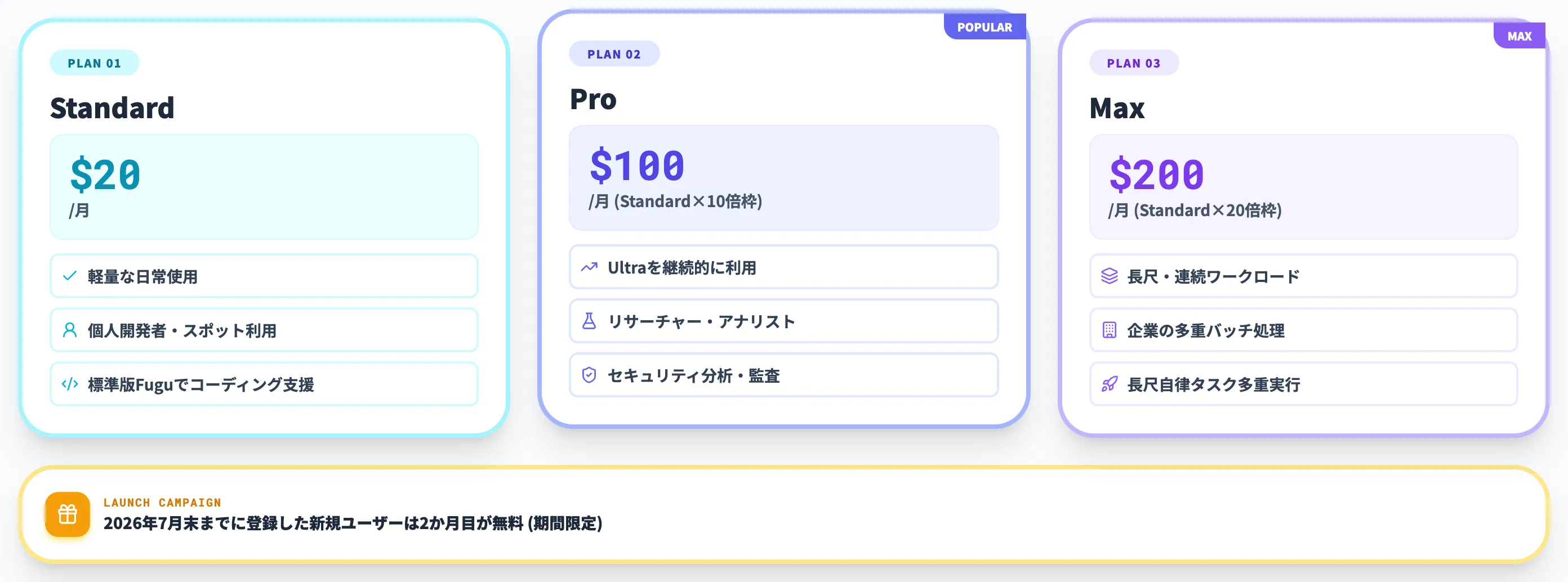The image size is (1568, 582).
Task: Click the 長尺自律タスク多重実行 feature text
Action: (x=1214, y=384)
